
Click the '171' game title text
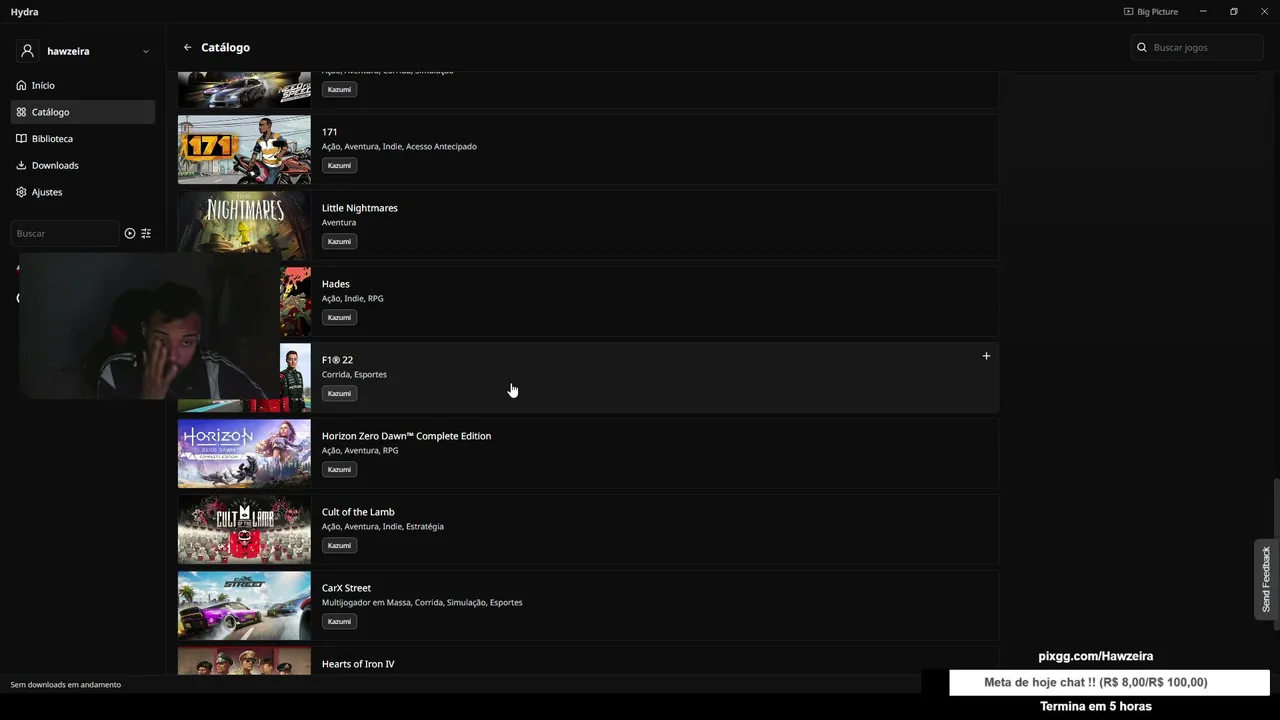pyautogui.click(x=329, y=132)
